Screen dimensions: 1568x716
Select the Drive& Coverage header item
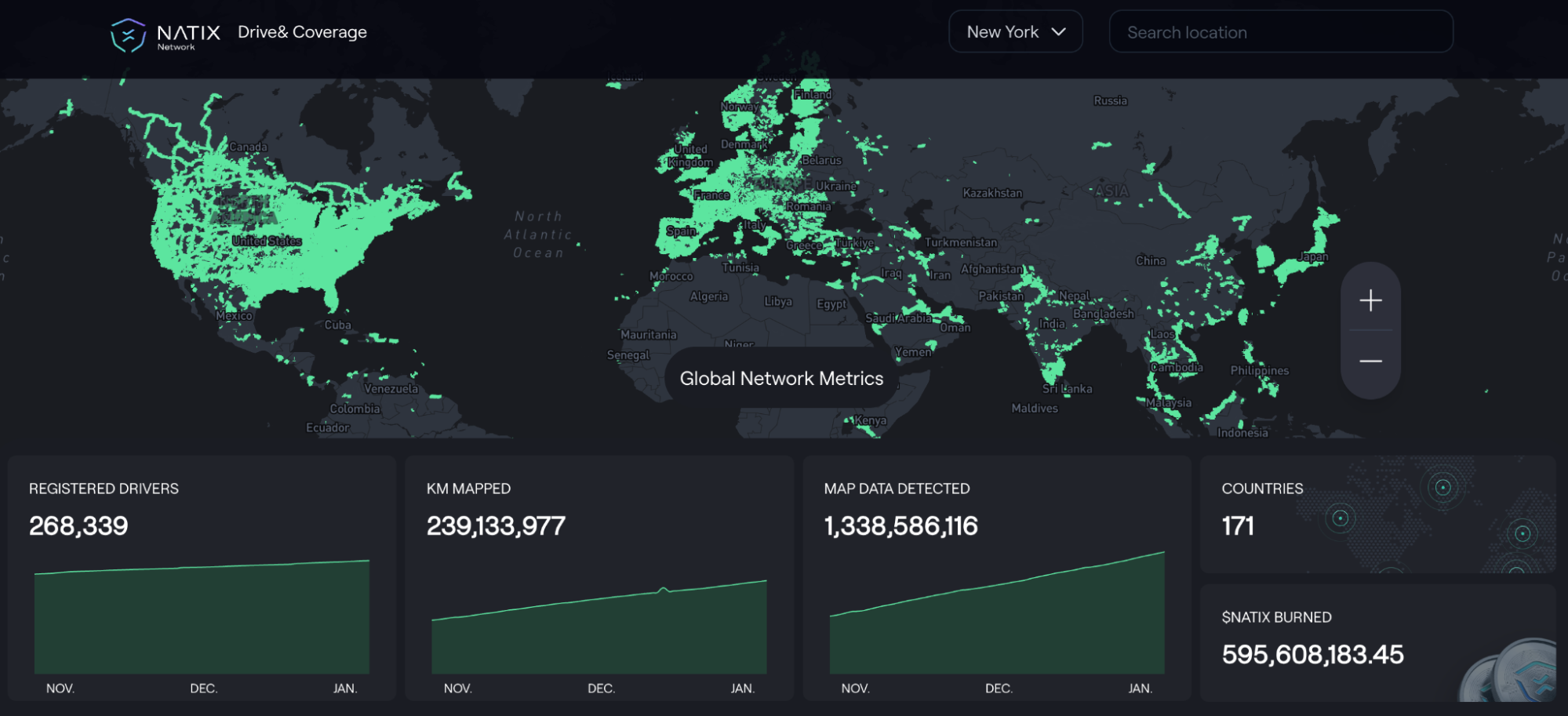point(302,32)
